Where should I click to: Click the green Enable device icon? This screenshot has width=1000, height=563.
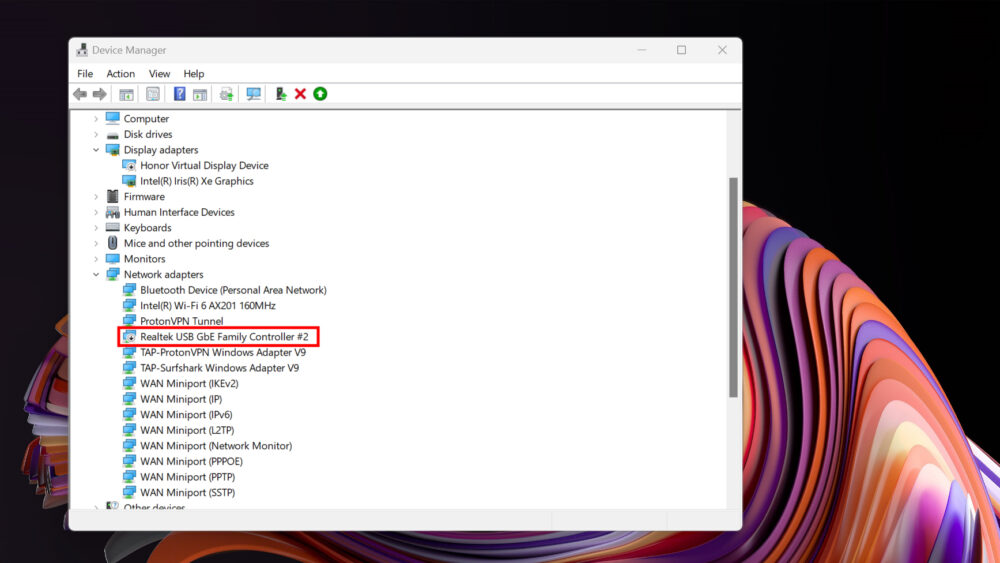coord(320,94)
